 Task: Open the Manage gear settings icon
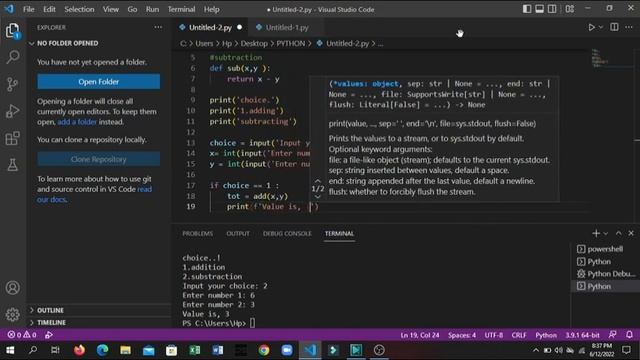click(x=13, y=314)
